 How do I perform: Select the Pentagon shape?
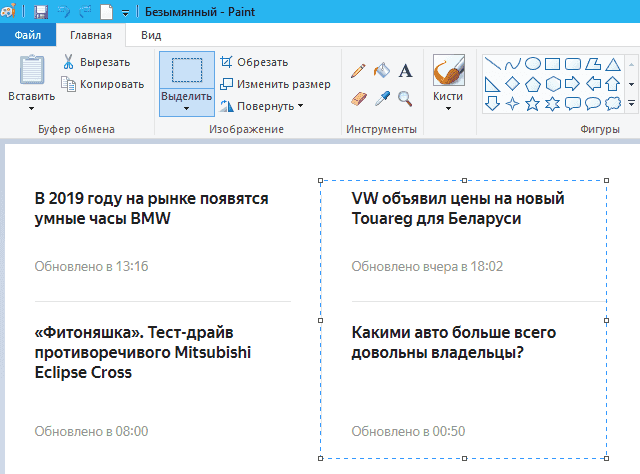533,84
